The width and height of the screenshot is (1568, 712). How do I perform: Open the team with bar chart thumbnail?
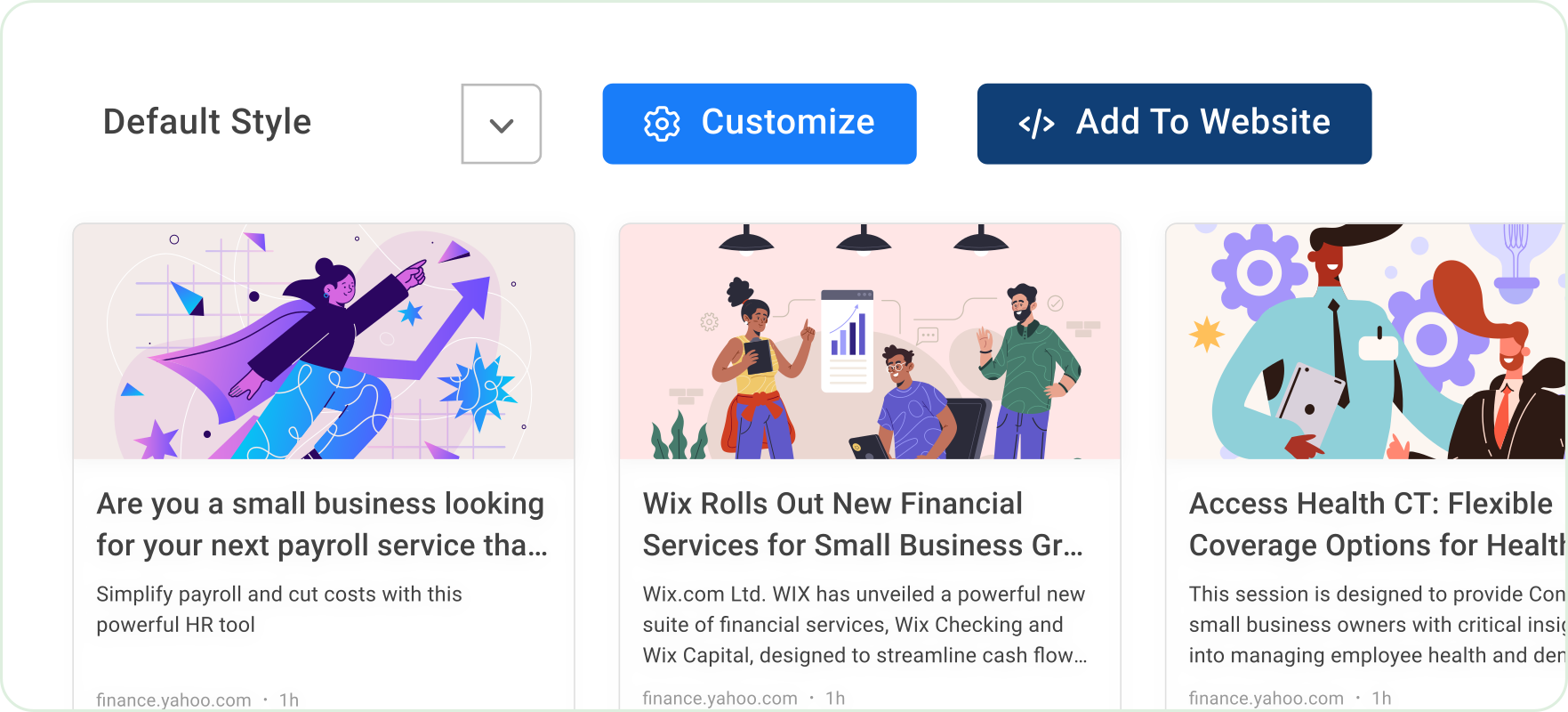pyautogui.click(x=870, y=342)
